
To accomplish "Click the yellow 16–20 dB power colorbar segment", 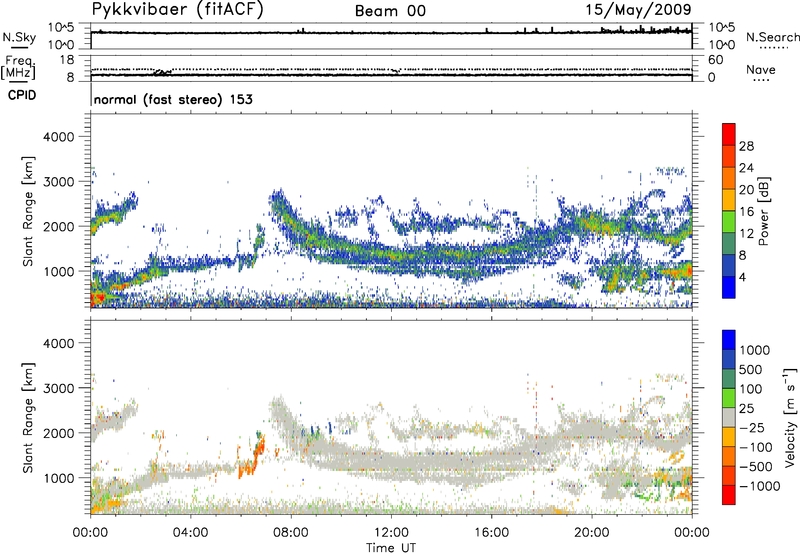I will click(x=729, y=200).
